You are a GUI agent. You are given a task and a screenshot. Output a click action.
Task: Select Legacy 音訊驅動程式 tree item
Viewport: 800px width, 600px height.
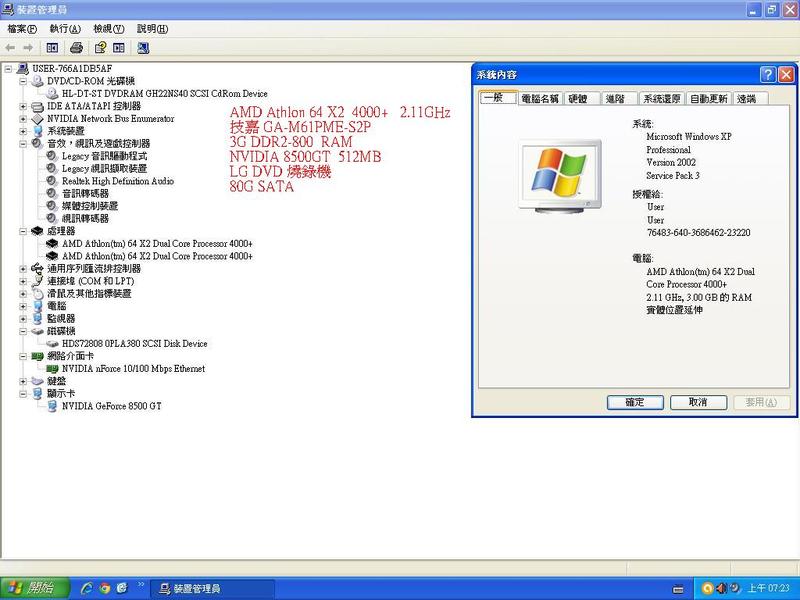click(x=105, y=156)
